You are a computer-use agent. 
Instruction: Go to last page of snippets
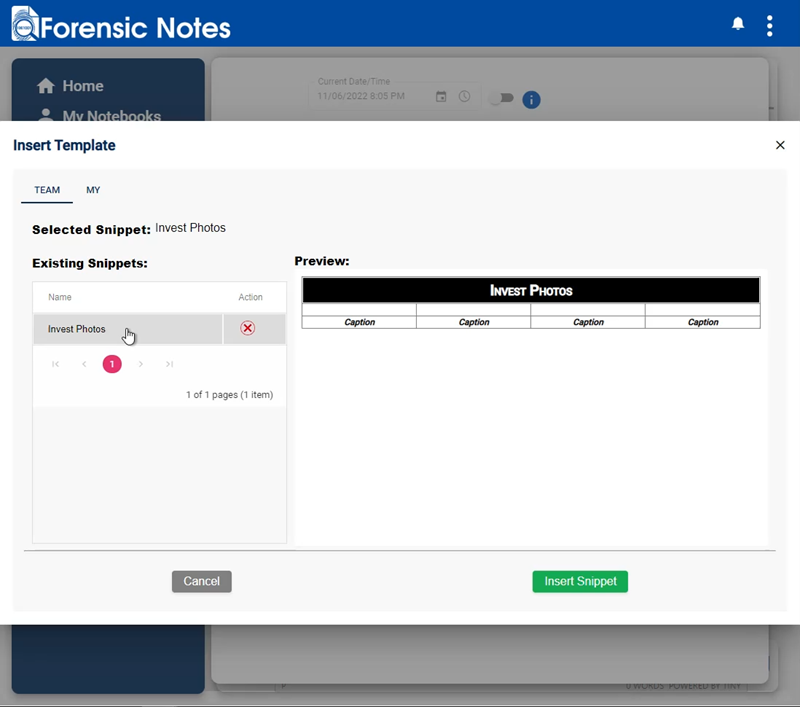click(x=169, y=364)
